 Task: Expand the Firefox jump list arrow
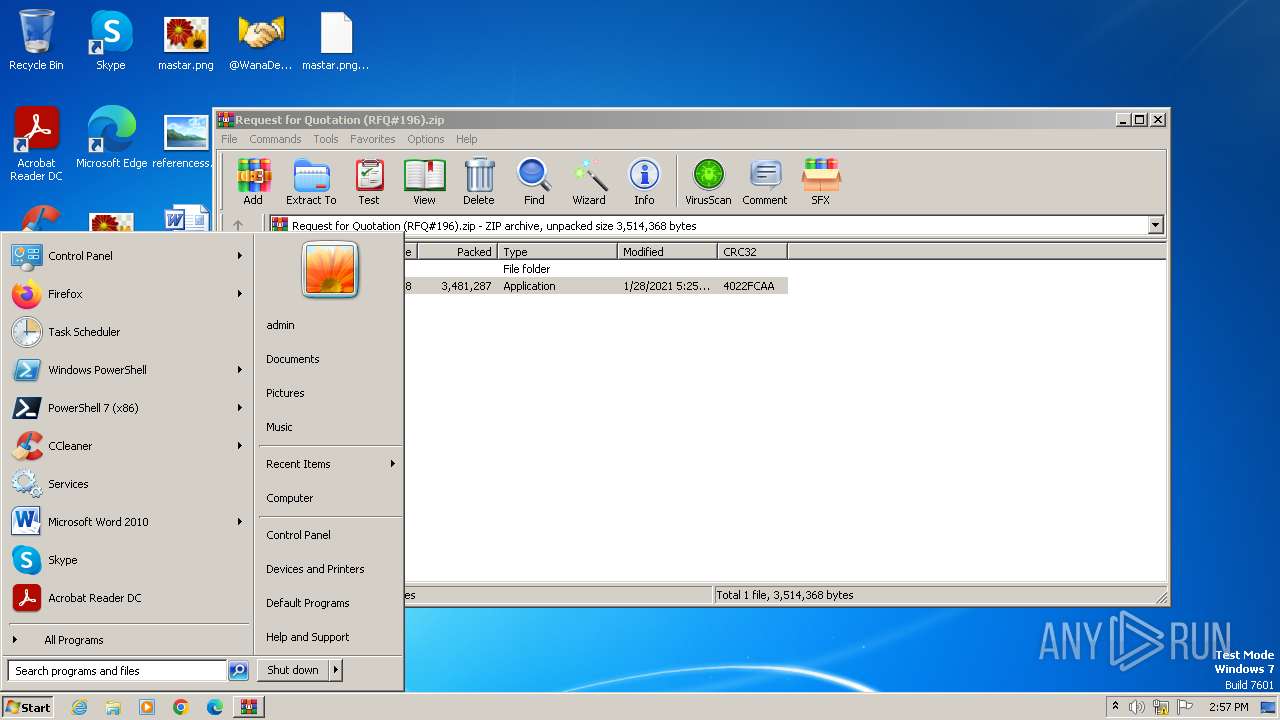(240, 294)
